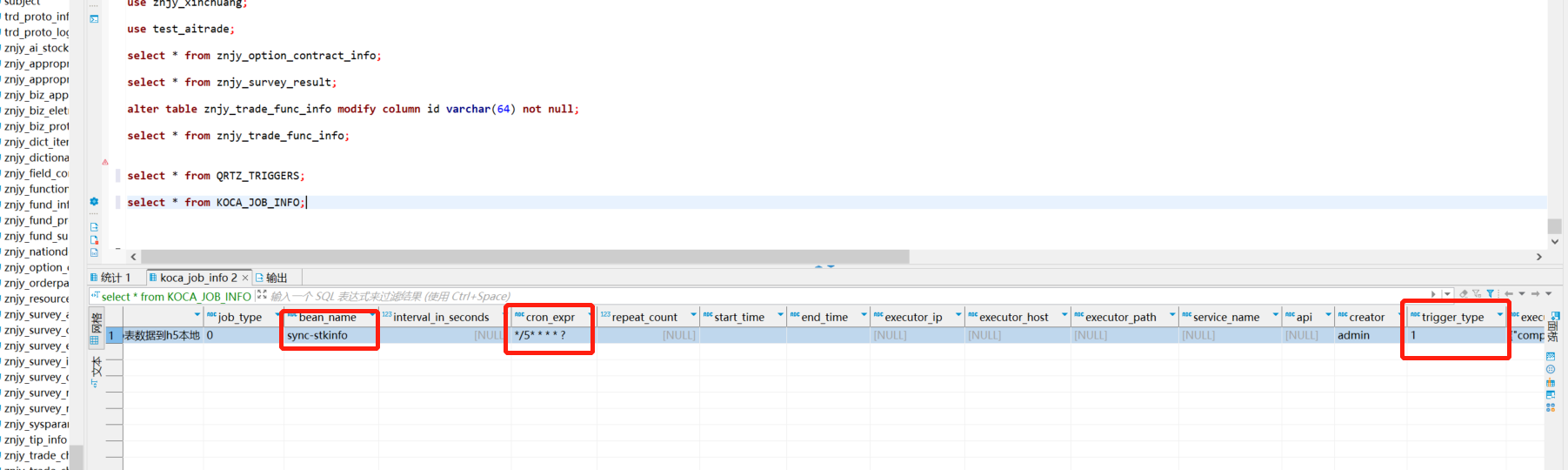The image size is (1568, 470).
Task: Close the koca_job_info 2 tab
Action: pyautogui.click(x=245, y=278)
